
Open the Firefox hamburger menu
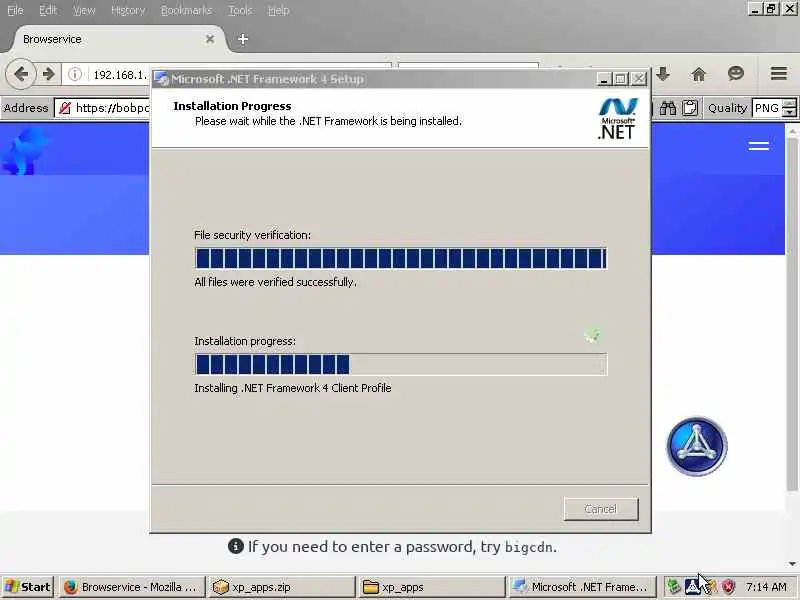click(779, 74)
